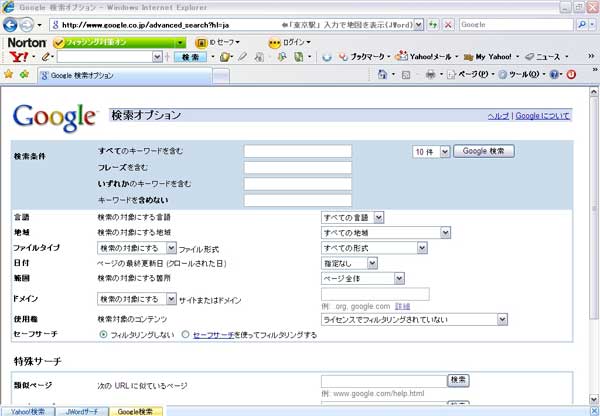Select the セーフサーチ filtering radio button
Image resolution: width=600 pixels, height=416 pixels.
pyautogui.click(x=185, y=334)
